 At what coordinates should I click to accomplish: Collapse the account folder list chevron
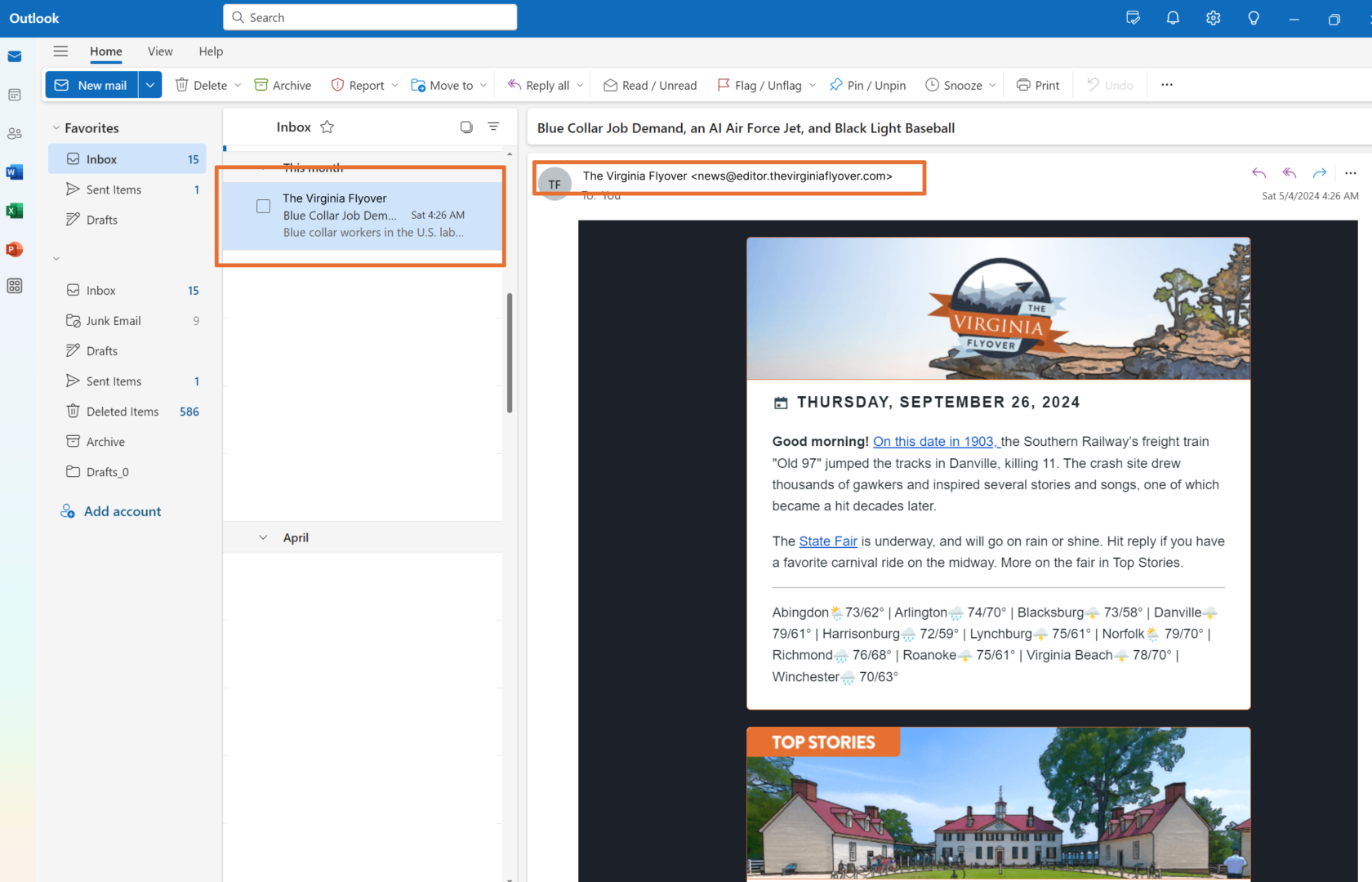pyautogui.click(x=56, y=259)
